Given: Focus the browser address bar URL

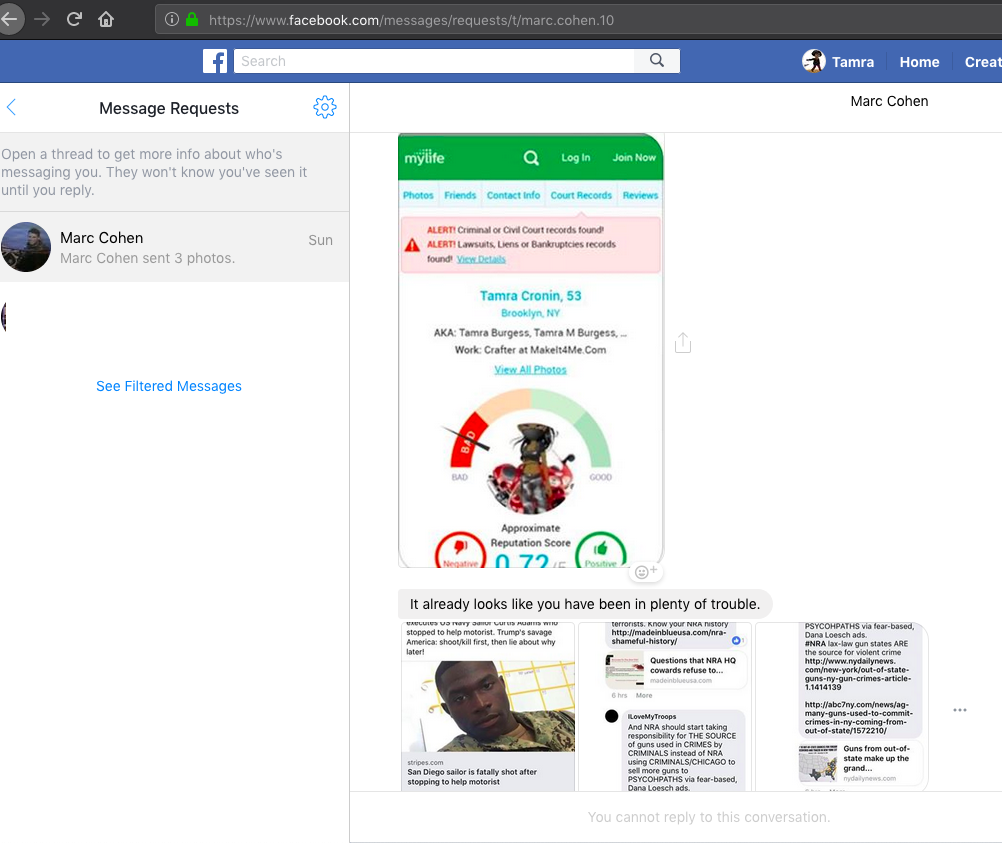Looking at the screenshot, I should click(x=412, y=20).
